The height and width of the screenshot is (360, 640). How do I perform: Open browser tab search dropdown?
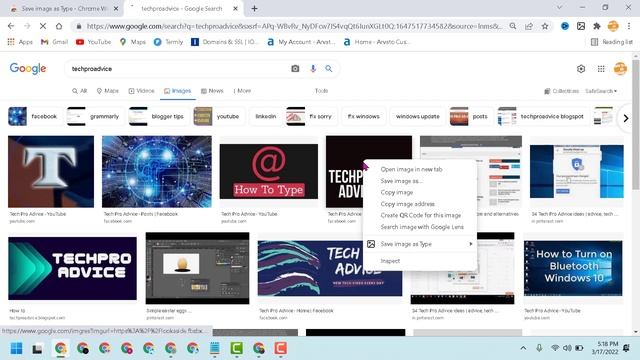(560, 7)
